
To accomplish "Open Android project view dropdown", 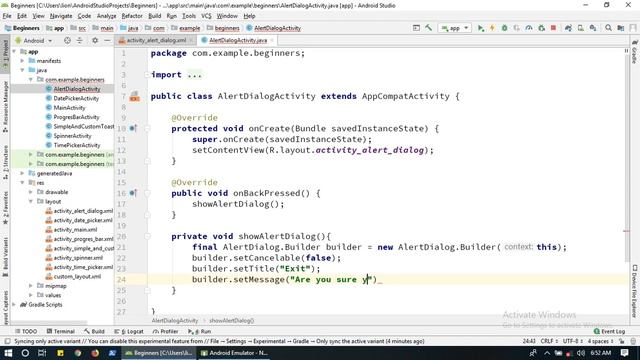I will [34, 40].
